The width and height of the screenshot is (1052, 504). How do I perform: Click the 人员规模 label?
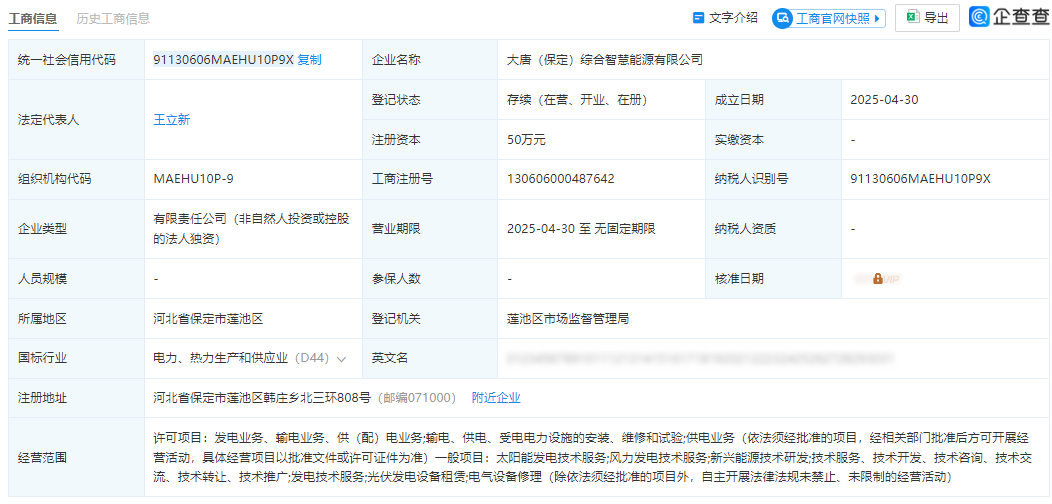(x=42, y=279)
